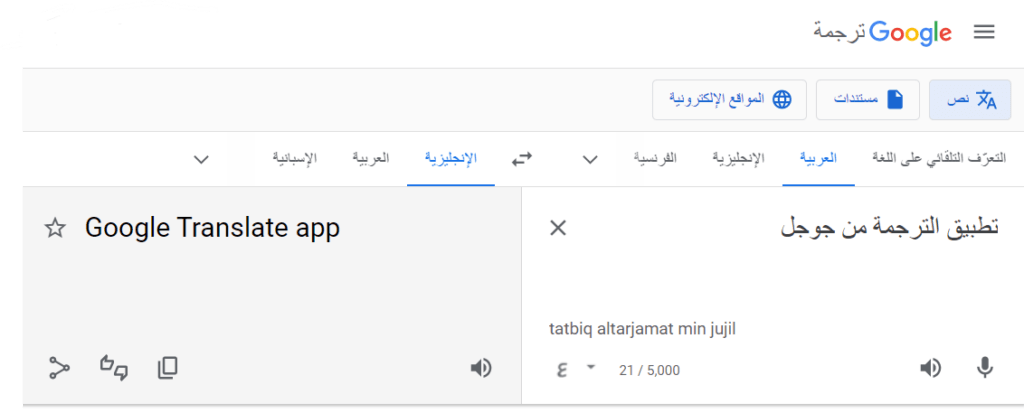
Task: Choose الإسبانية as the target language
Action: tap(295, 159)
